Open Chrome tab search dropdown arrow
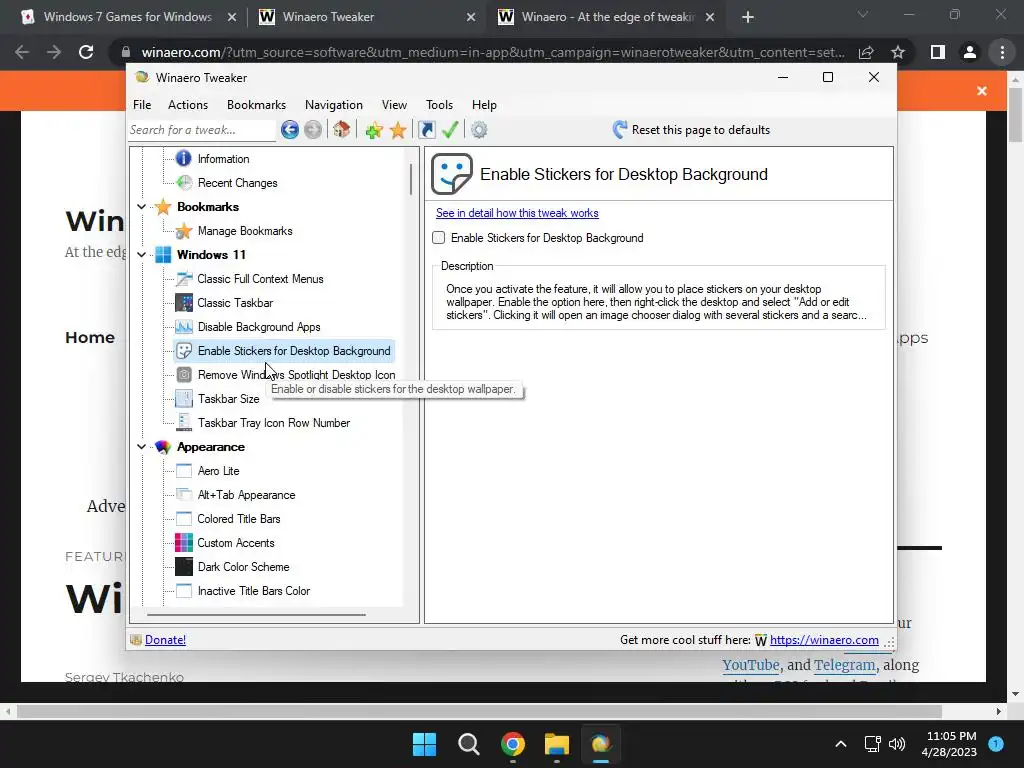Image resolution: width=1024 pixels, height=768 pixels. 863,14
